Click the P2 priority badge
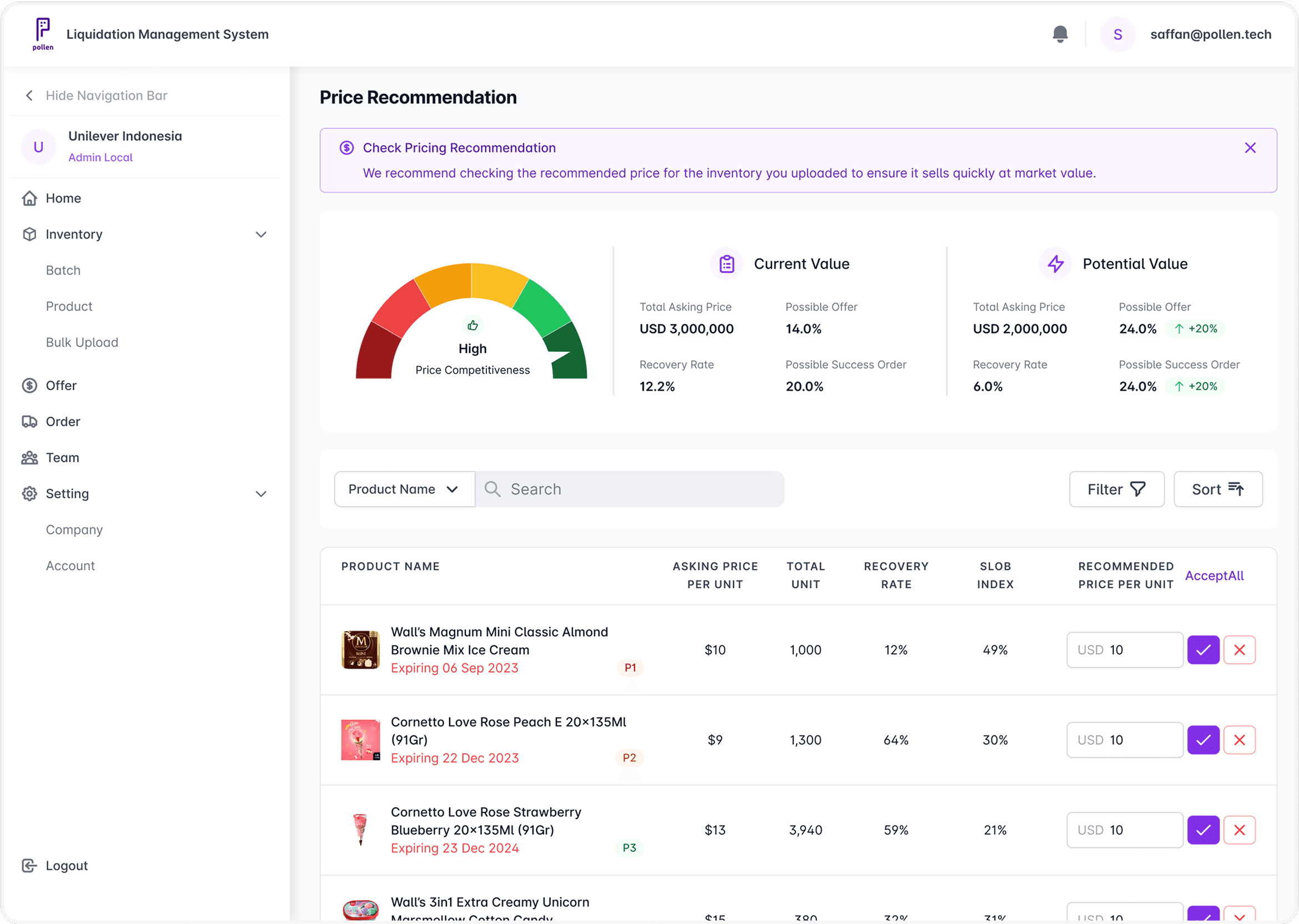The image size is (1299, 924). tap(629, 758)
